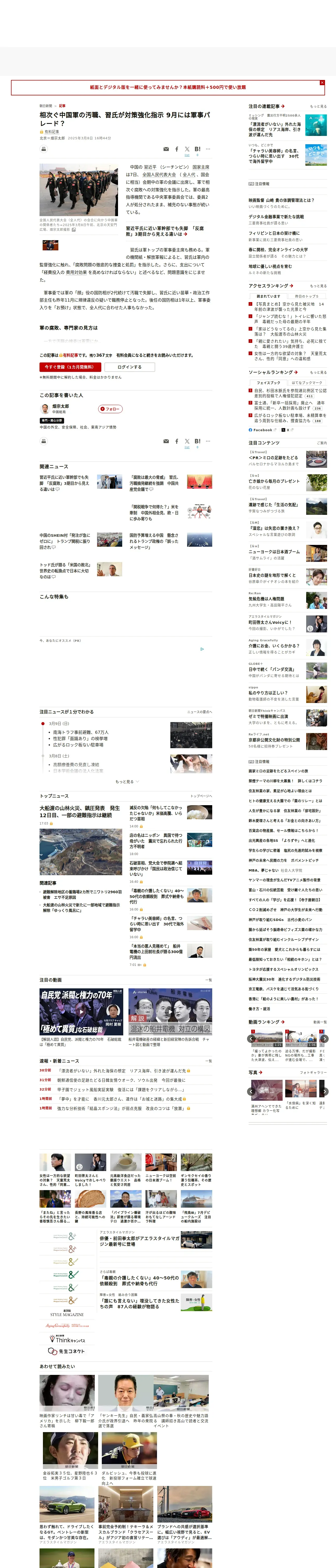Open トッド氏が語る「米国の敗北」article

[x=65, y=571]
